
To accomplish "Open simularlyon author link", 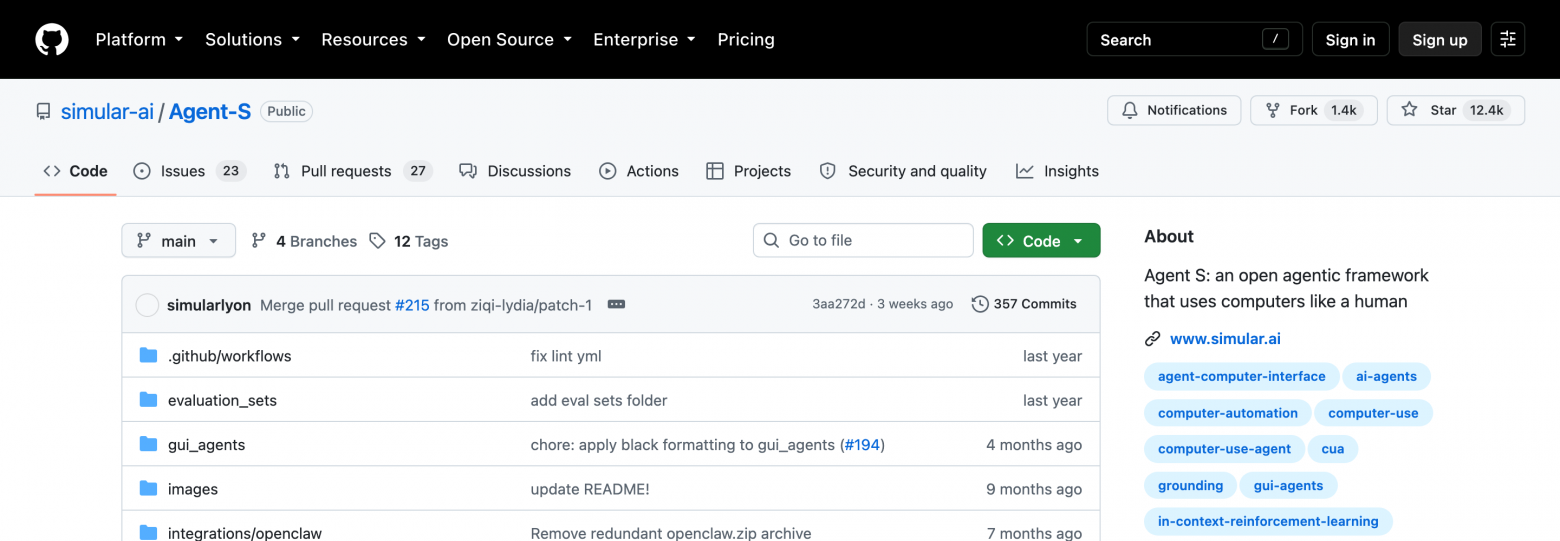I will (x=209, y=305).
